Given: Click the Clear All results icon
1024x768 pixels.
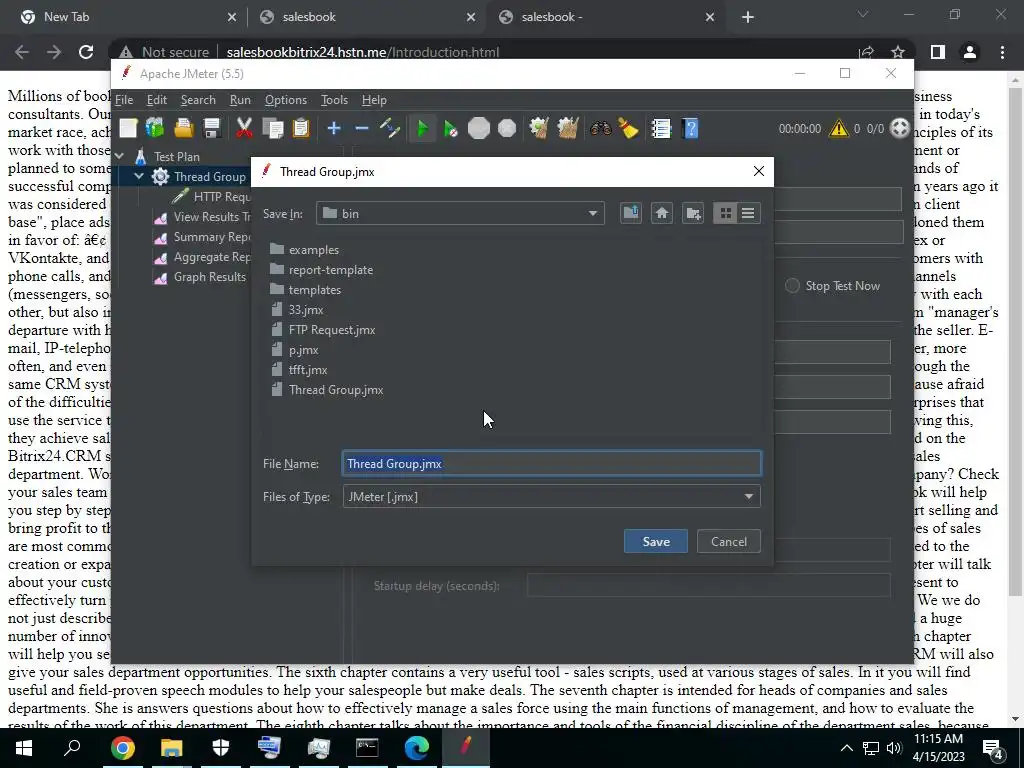Looking at the screenshot, I should 568,129.
